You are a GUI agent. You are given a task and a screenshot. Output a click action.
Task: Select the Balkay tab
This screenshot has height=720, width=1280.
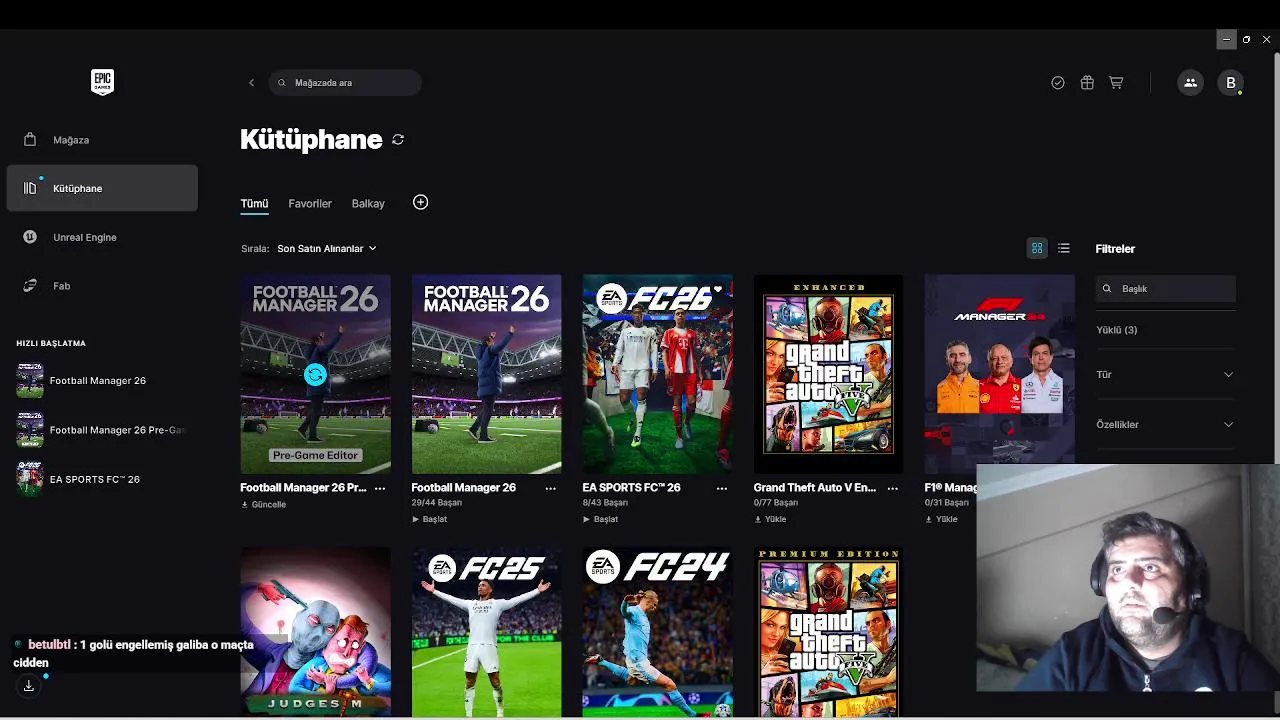pyautogui.click(x=368, y=203)
